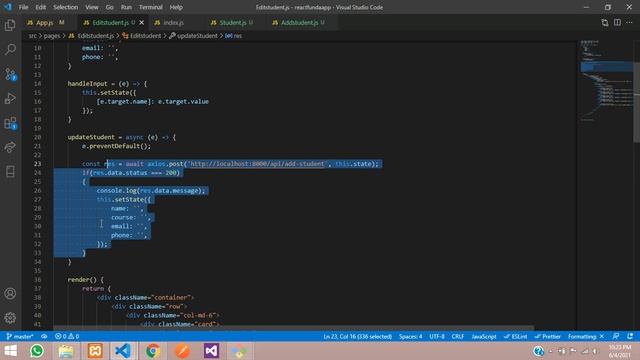Toggle the Formatting status item
The image size is (640, 360).
pos(586,336)
